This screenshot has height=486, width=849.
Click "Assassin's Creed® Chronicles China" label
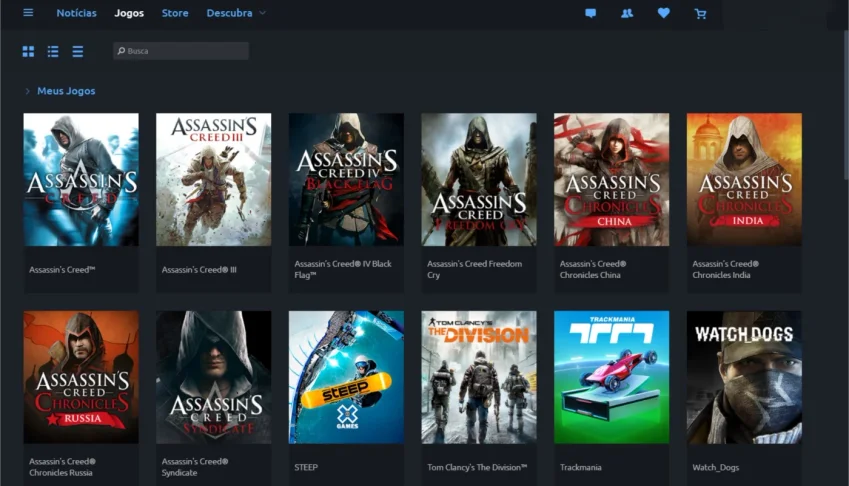coord(593,270)
